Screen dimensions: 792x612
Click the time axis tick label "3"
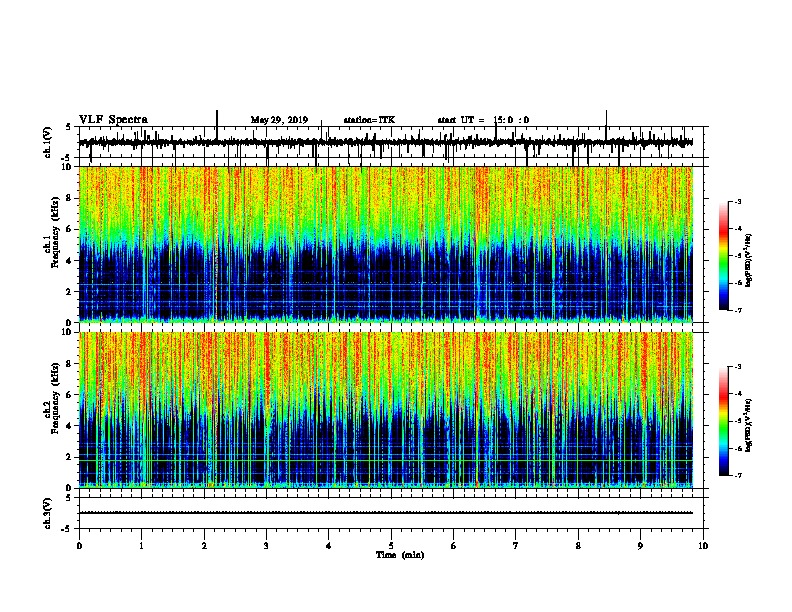pyautogui.click(x=266, y=545)
